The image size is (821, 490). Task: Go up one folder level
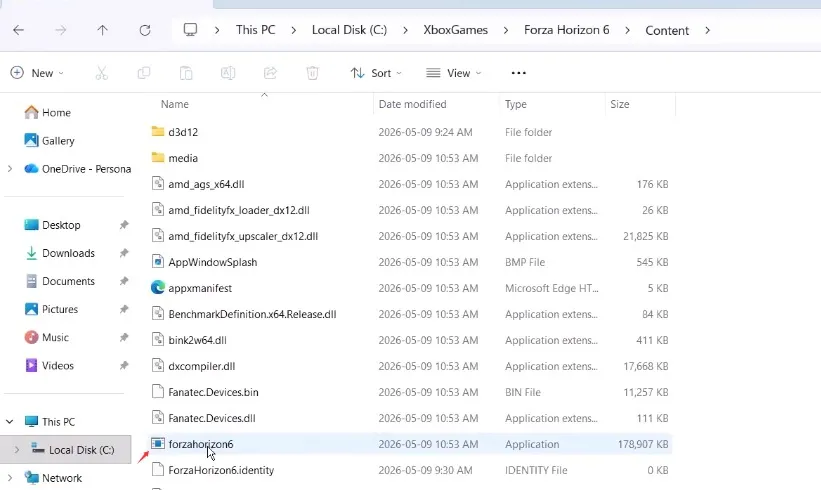pos(103,30)
